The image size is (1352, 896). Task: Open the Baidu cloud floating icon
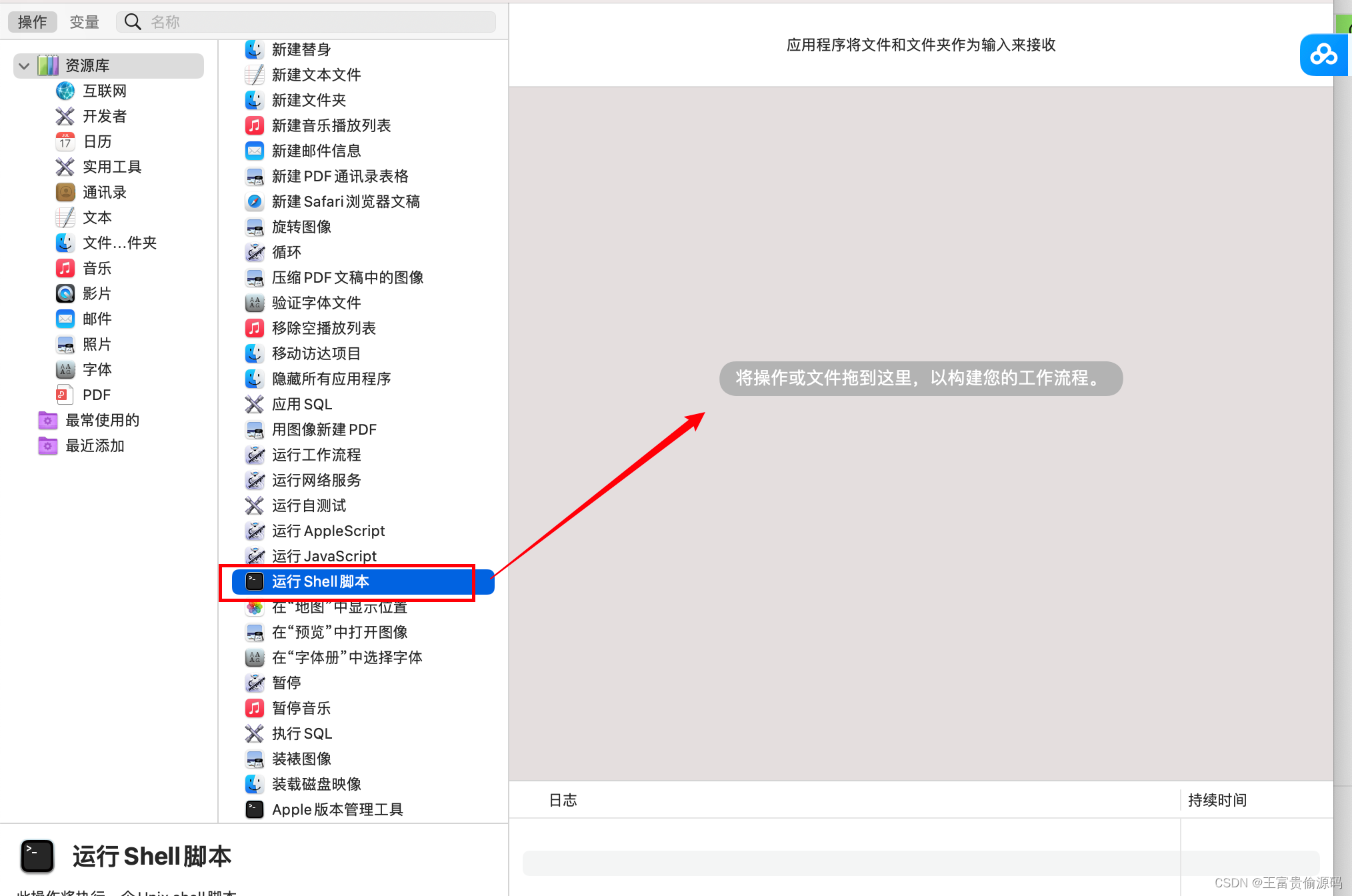pyautogui.click(x=1325, y=55)
